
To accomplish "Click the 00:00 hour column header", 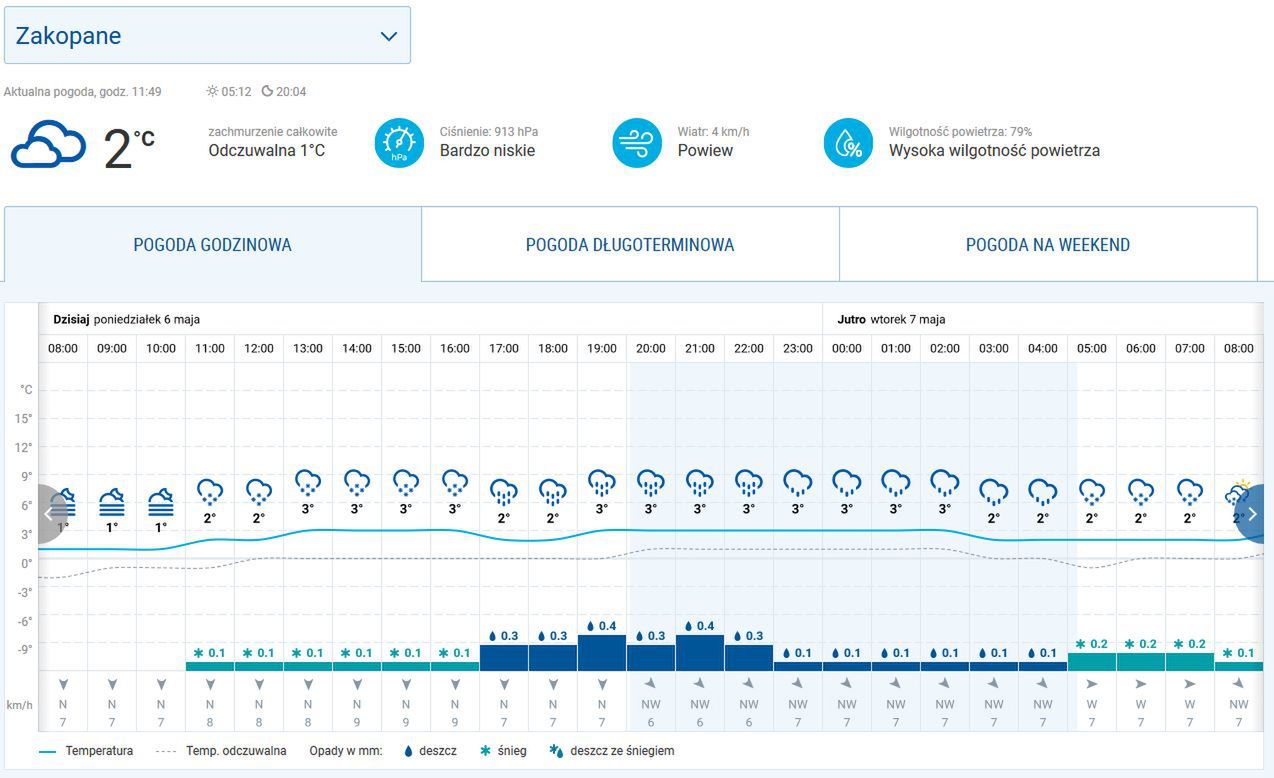I will pos(847,349).
